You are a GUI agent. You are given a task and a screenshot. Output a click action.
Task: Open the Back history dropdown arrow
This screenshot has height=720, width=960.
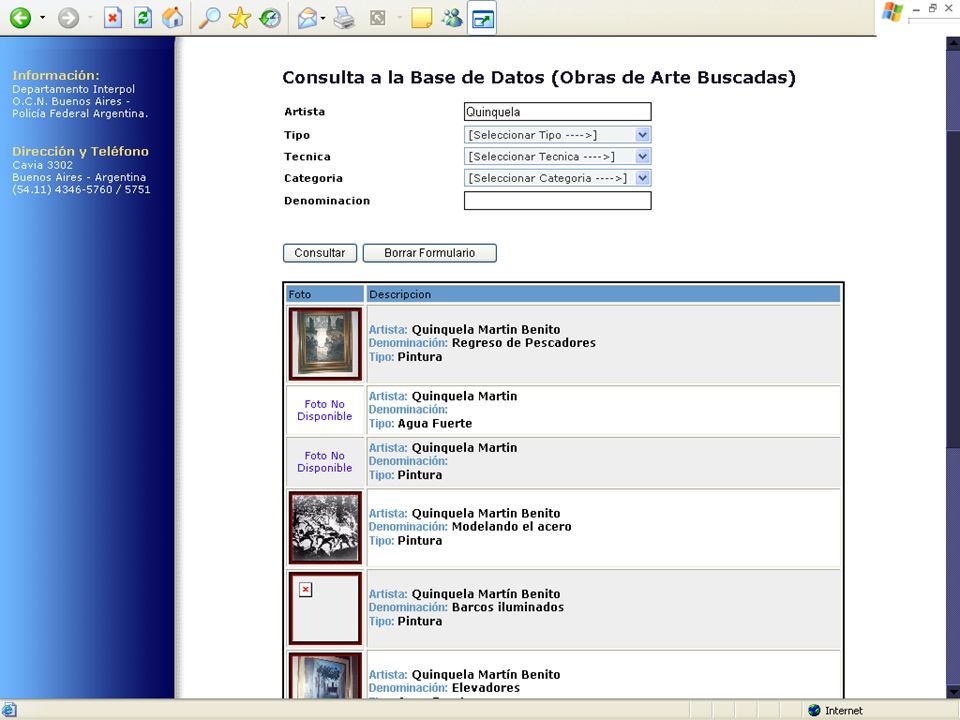pos(42,18)
